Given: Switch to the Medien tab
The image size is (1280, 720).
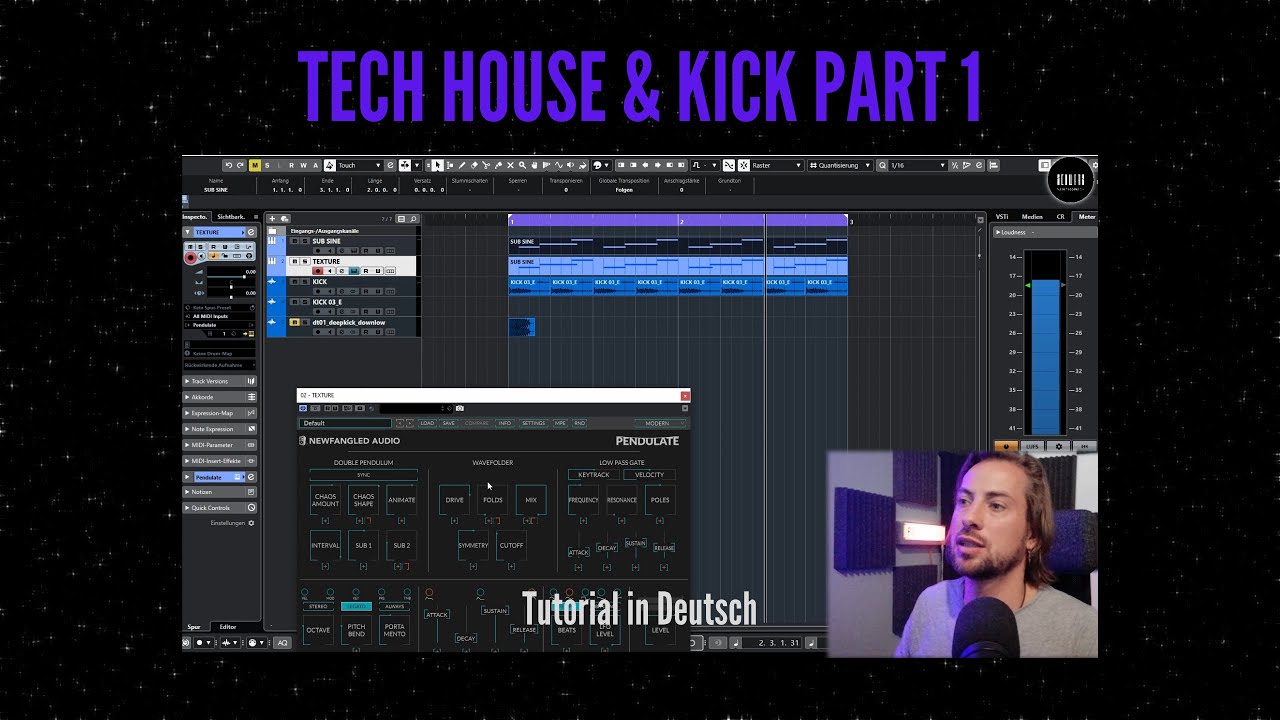Looking at the screenshot, I should click(1032, 216).
